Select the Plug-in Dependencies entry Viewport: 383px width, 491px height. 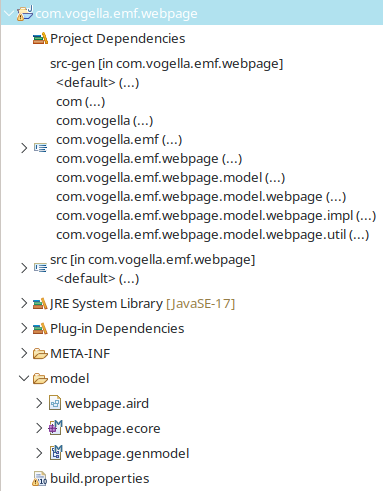(117, 329)
